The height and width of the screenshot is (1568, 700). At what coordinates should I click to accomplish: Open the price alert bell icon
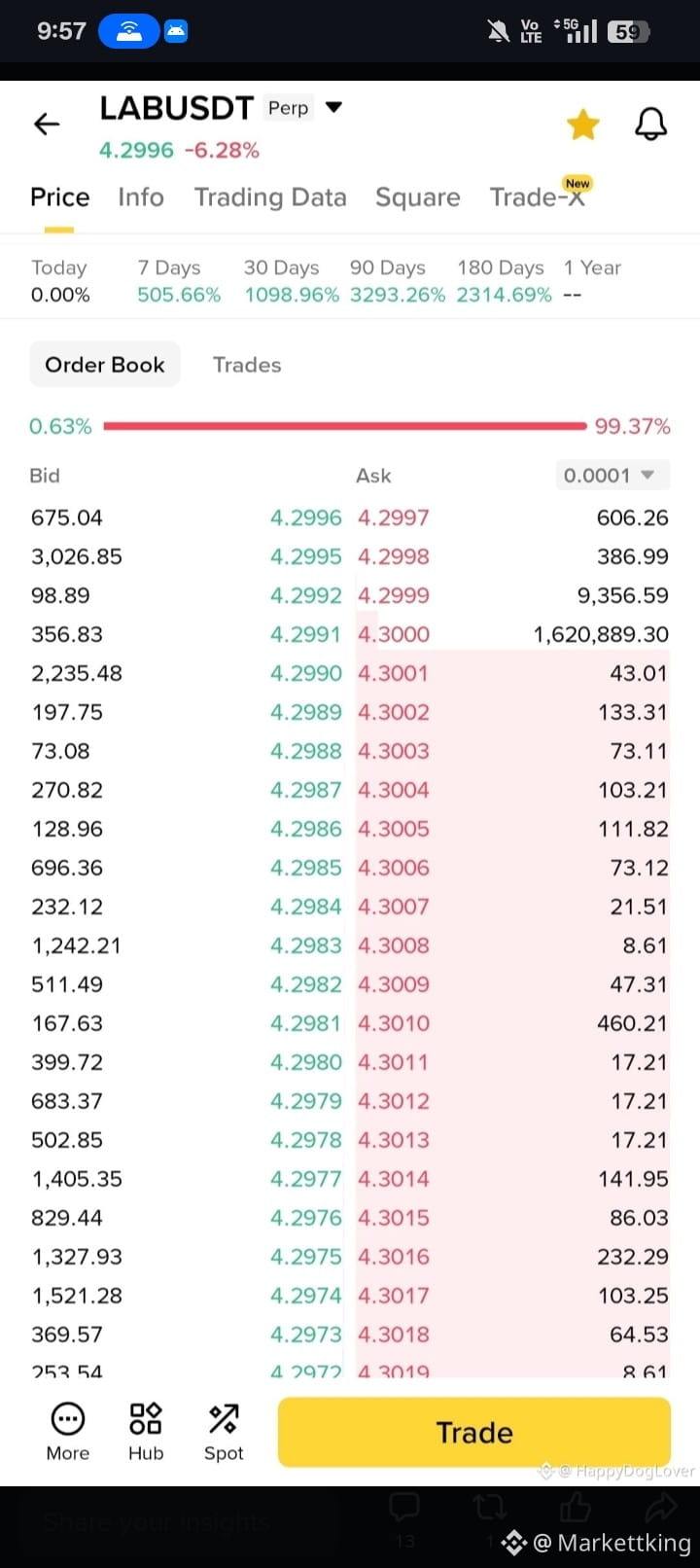650,125
